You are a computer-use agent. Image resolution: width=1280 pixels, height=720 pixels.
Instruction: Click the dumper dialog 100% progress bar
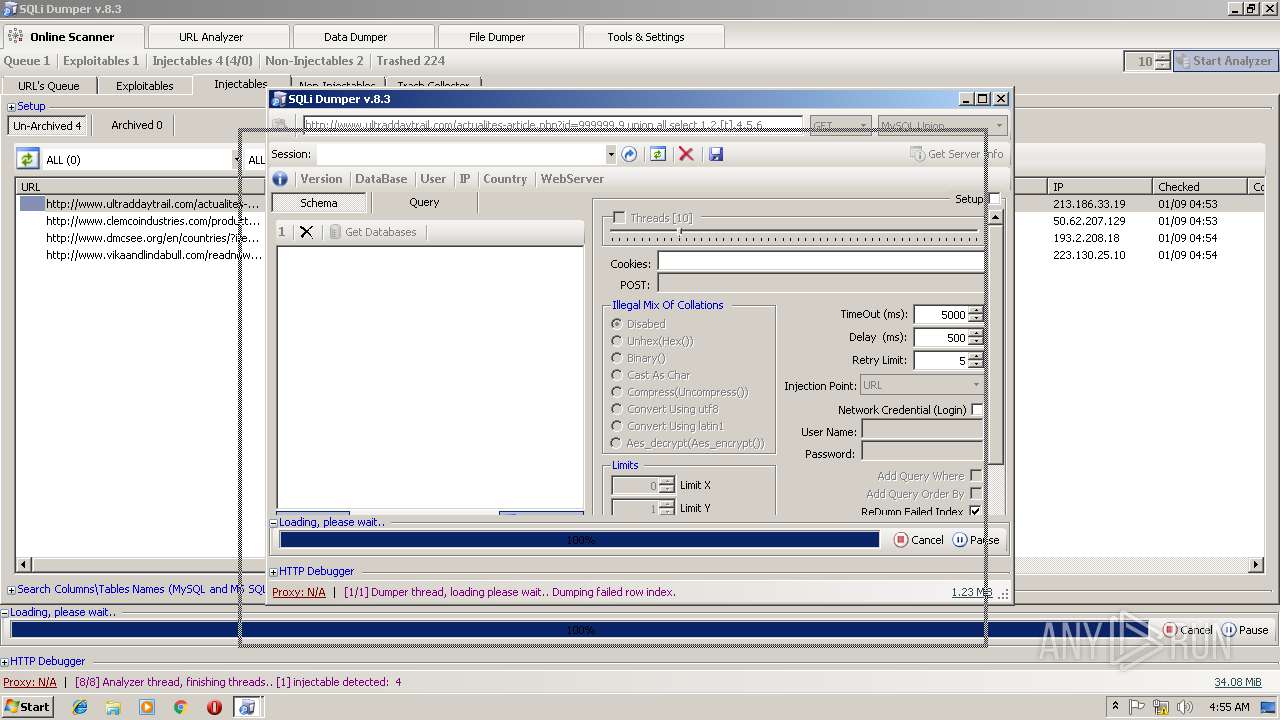580,540
